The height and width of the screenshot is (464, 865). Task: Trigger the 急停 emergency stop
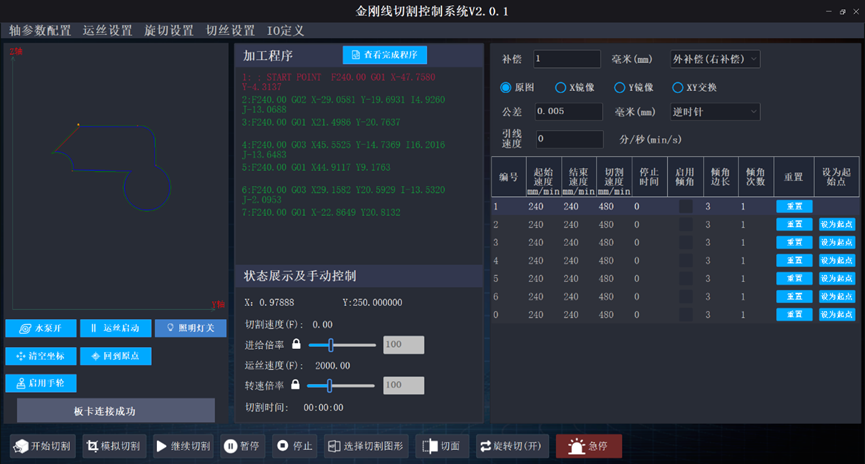589,446
